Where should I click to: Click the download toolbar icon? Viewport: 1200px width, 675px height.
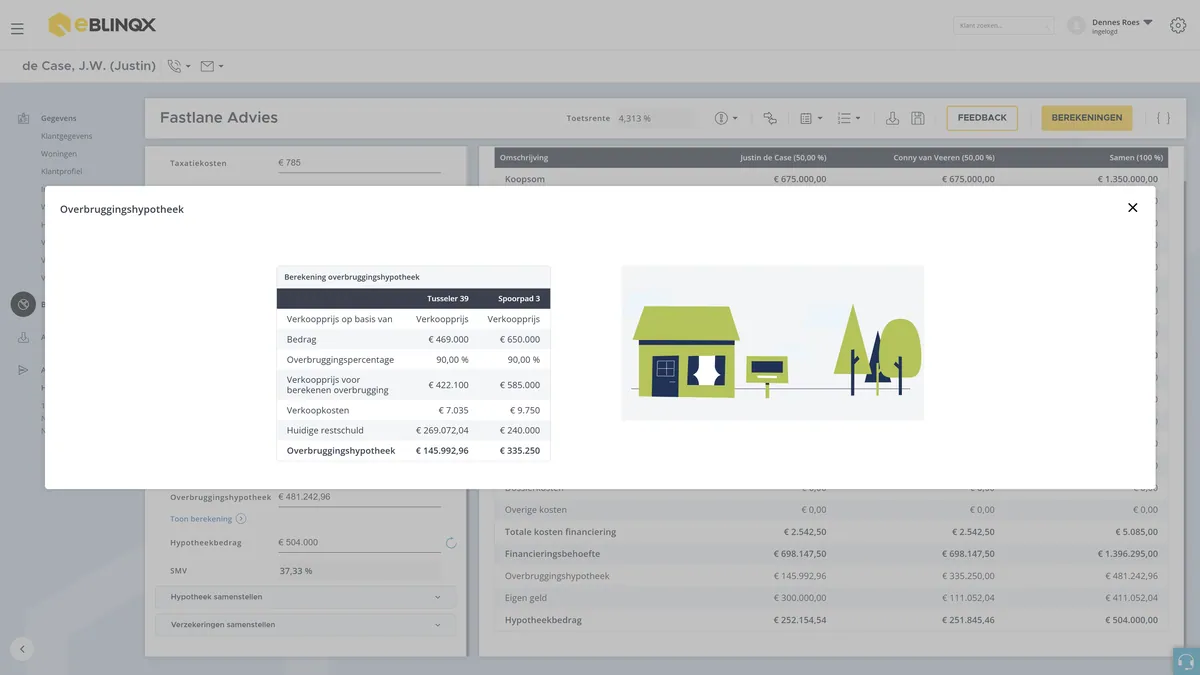tap(892, 118)
